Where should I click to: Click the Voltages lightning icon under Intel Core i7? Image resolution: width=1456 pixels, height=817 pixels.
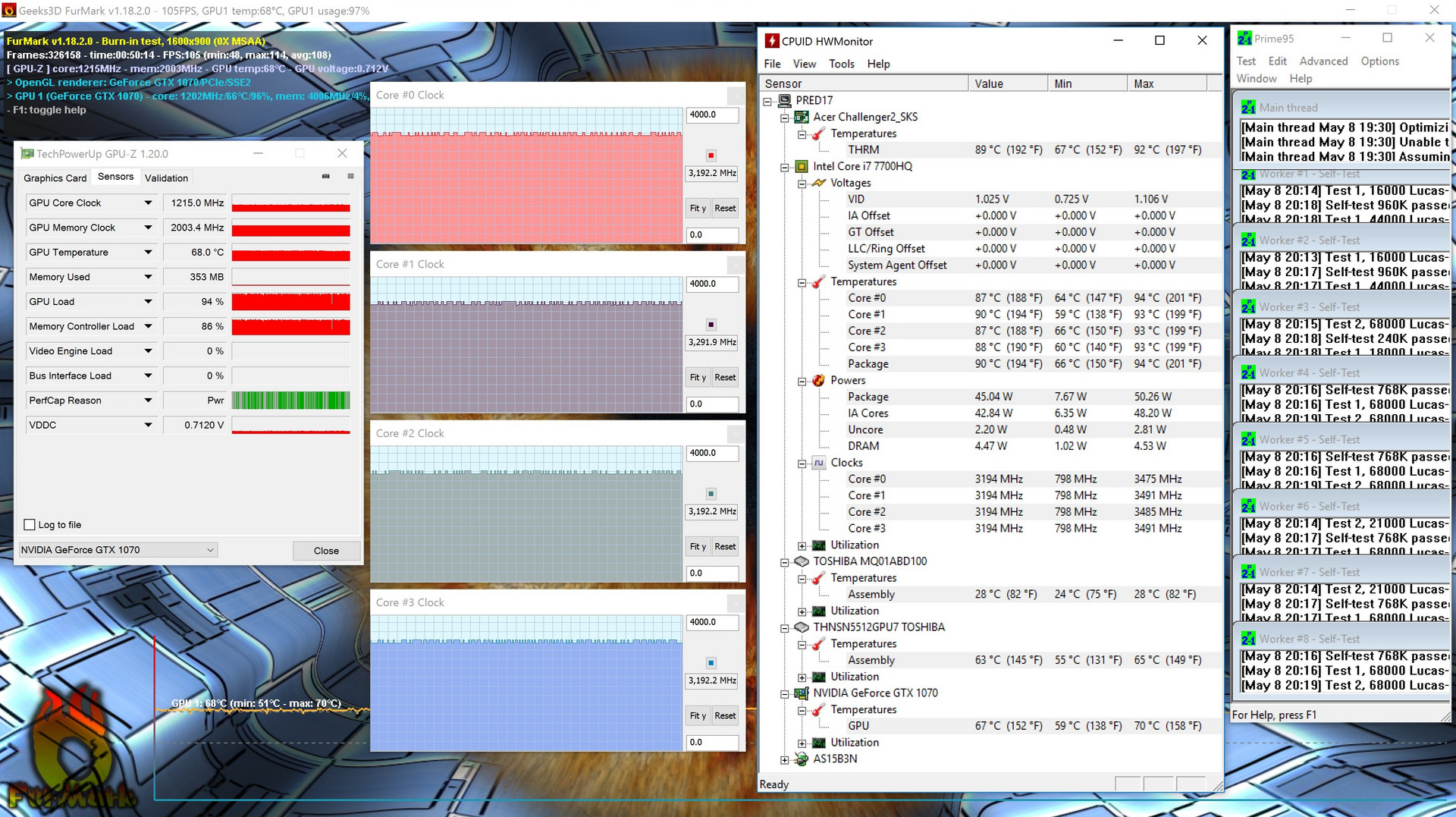point(819,183)
